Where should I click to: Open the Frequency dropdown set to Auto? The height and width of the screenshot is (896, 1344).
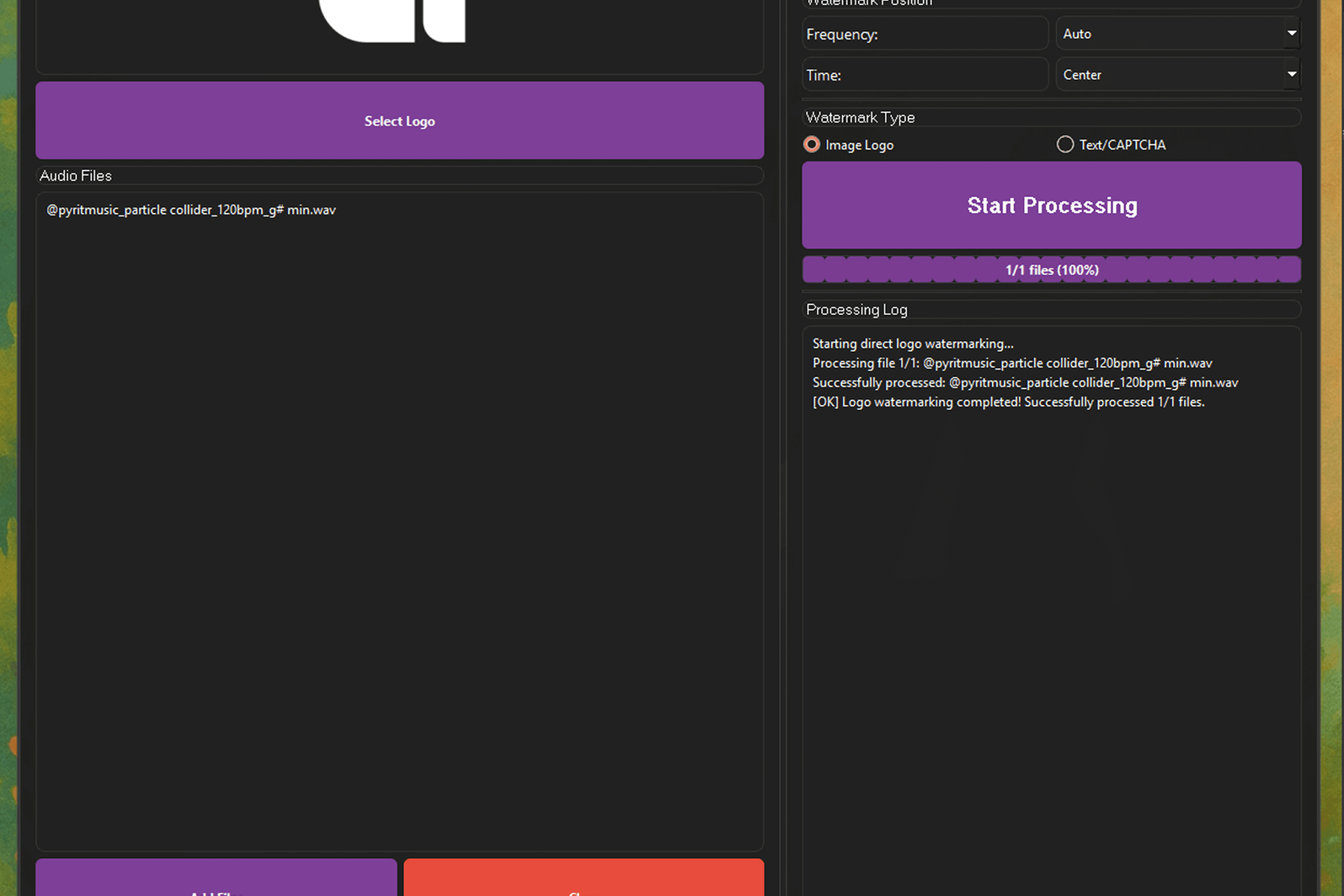click(x=1178, y=34)
